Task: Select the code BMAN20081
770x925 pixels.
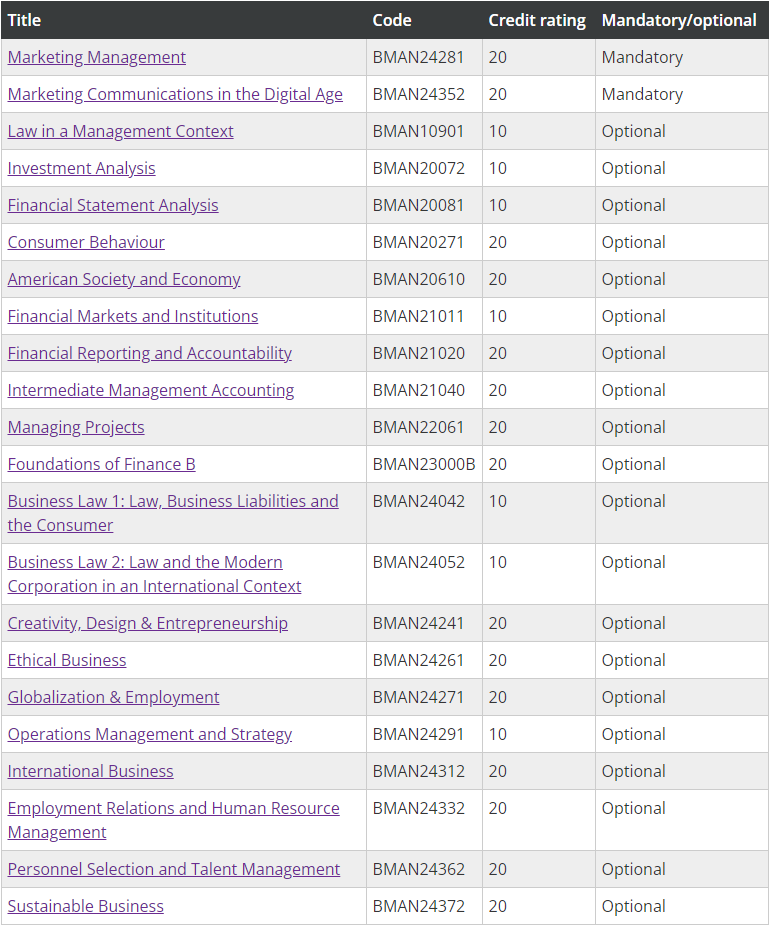Action: (418, 205)
